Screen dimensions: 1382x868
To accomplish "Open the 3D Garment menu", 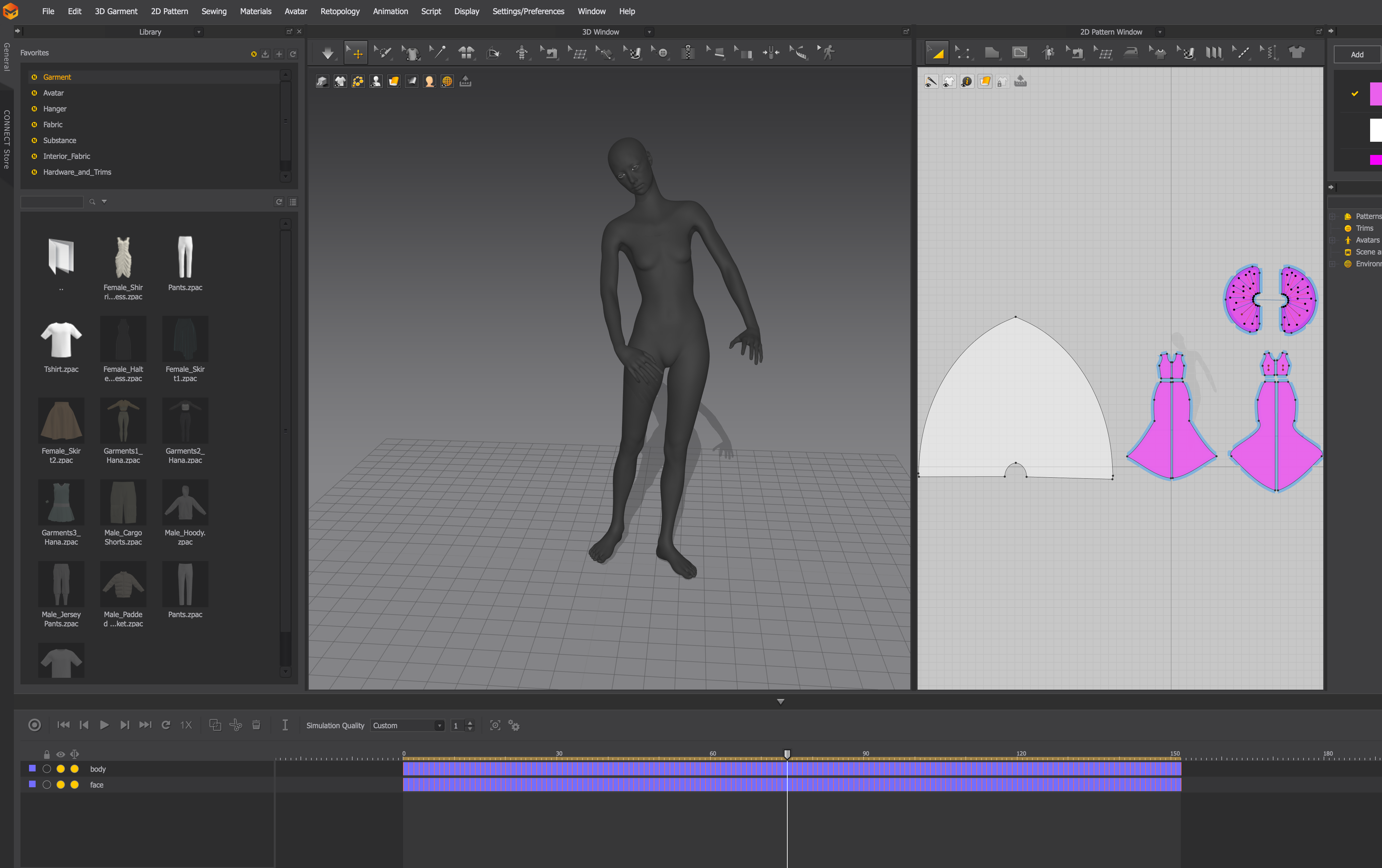I will pos(116,11).
